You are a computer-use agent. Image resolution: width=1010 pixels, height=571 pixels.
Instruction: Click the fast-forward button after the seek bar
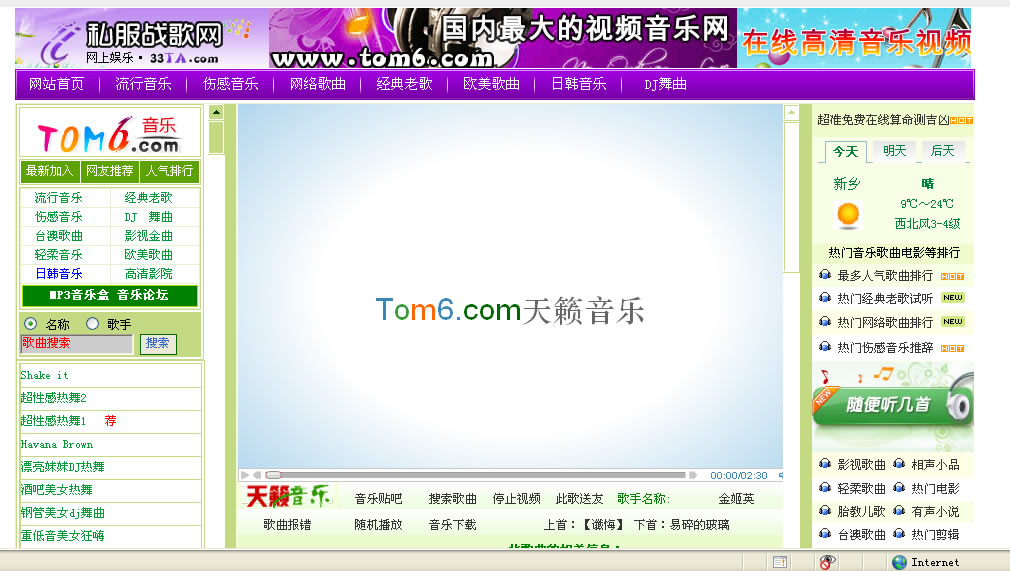click(693, 475)
